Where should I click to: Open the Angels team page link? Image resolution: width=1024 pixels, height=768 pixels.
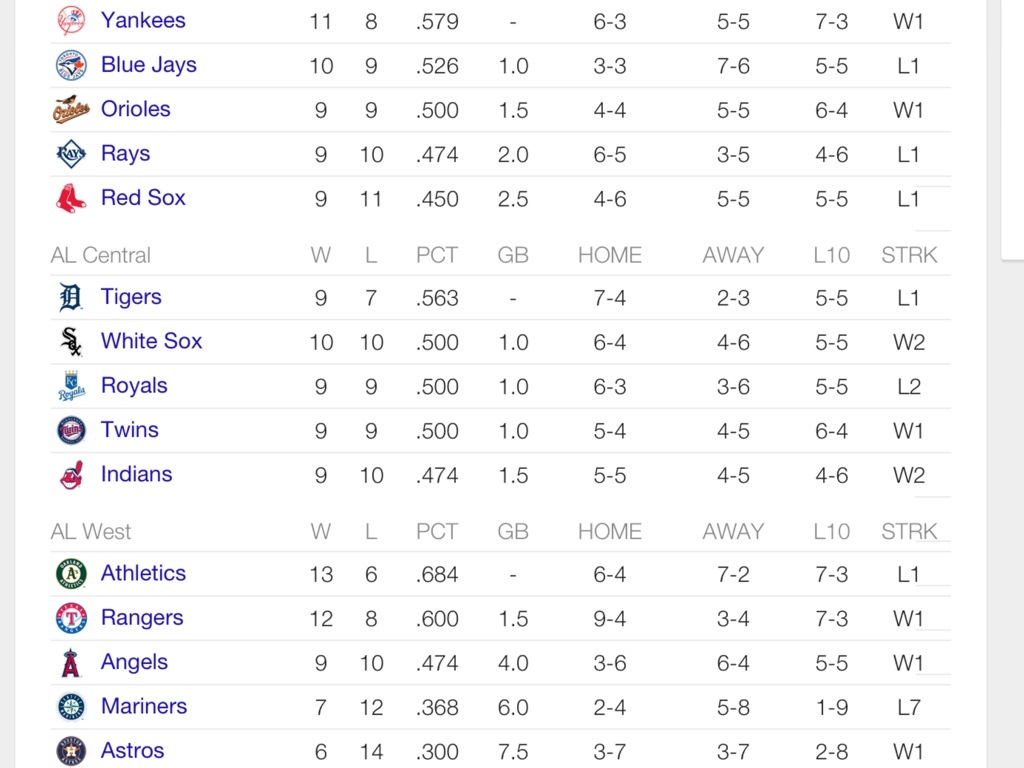(134, 662)
